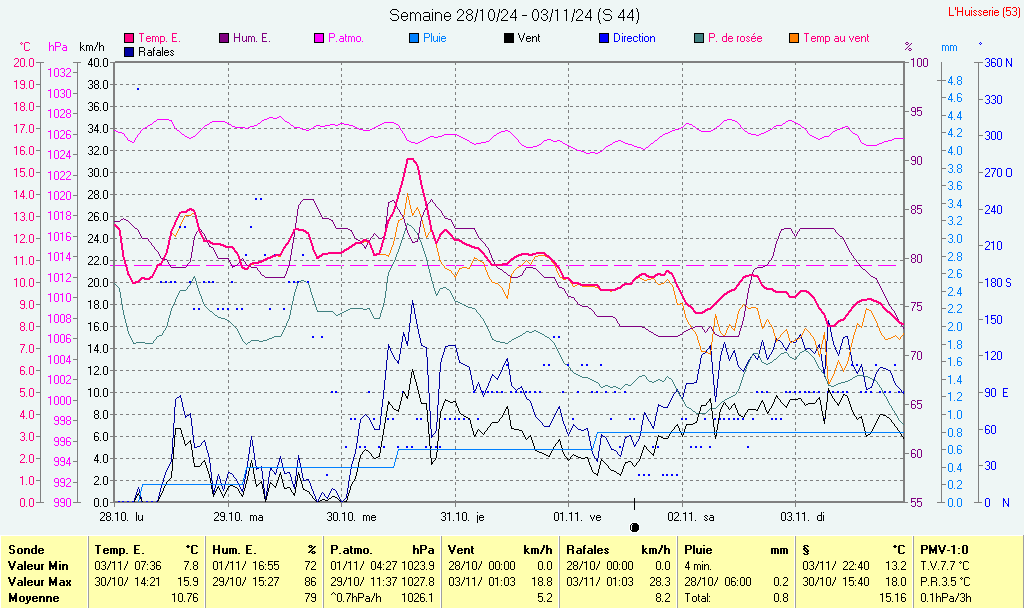Click the 29.10. ma date label
The width and height of the screenshot is (1024, 608).
click(x=238, y=517)
